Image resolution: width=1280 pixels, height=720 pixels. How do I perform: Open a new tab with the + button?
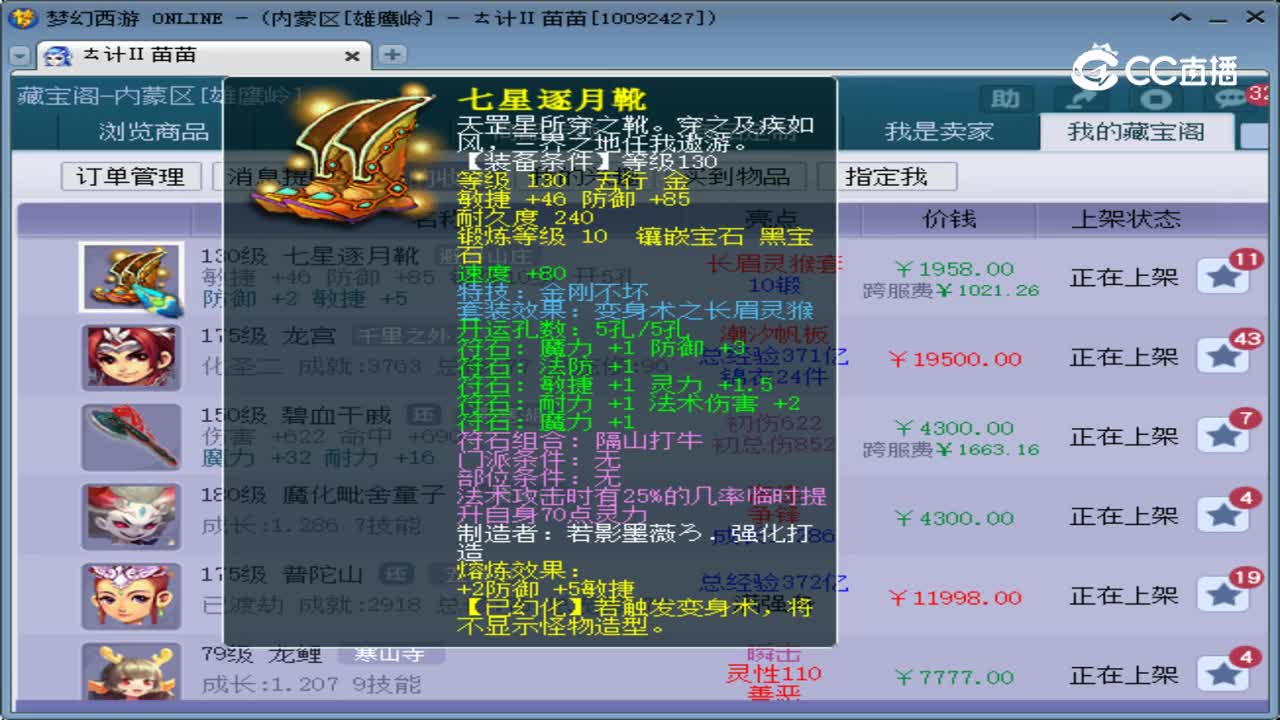click(390, 56)
